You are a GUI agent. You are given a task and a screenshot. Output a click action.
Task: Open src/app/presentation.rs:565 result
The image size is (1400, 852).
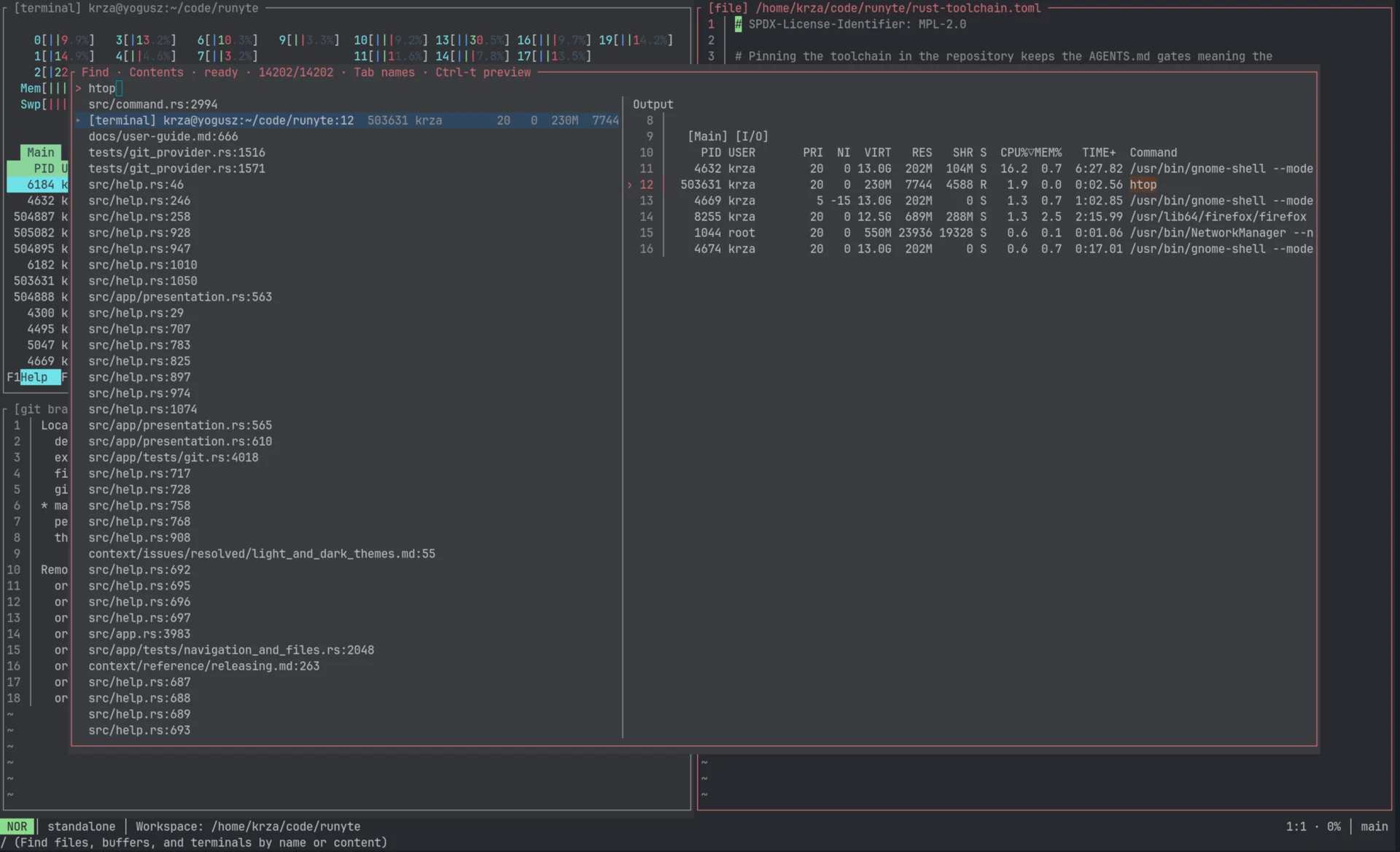[180, 425]
